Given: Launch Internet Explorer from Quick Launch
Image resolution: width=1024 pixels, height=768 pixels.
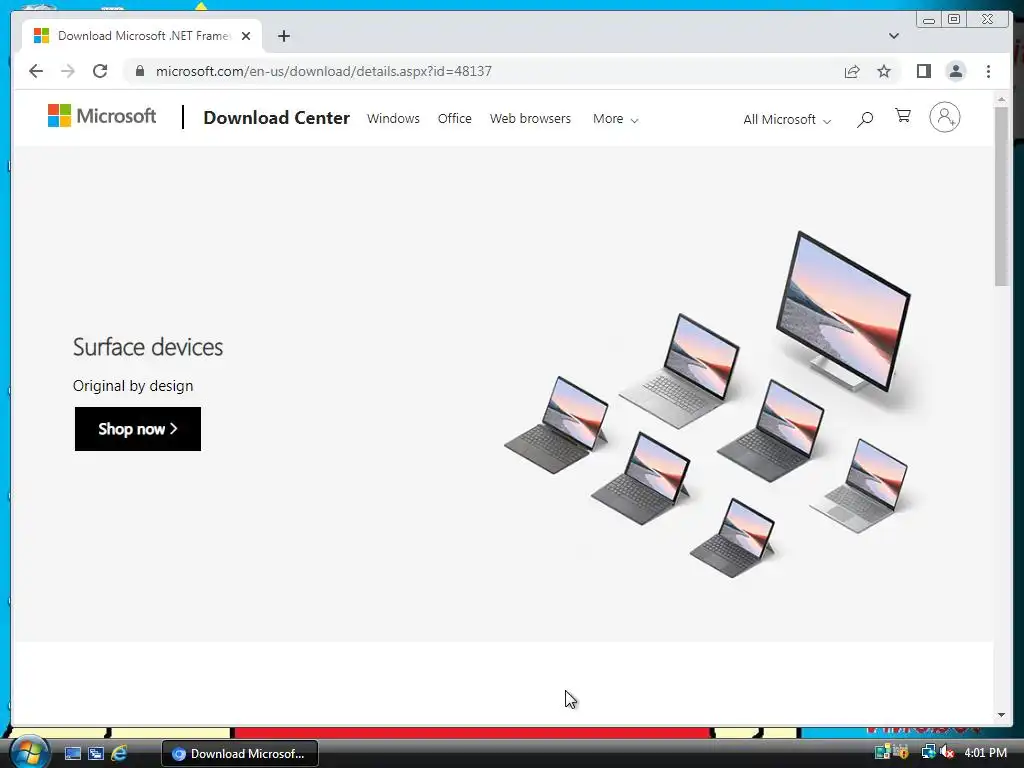Looking at the screenshot, I should tap(119, 754).
